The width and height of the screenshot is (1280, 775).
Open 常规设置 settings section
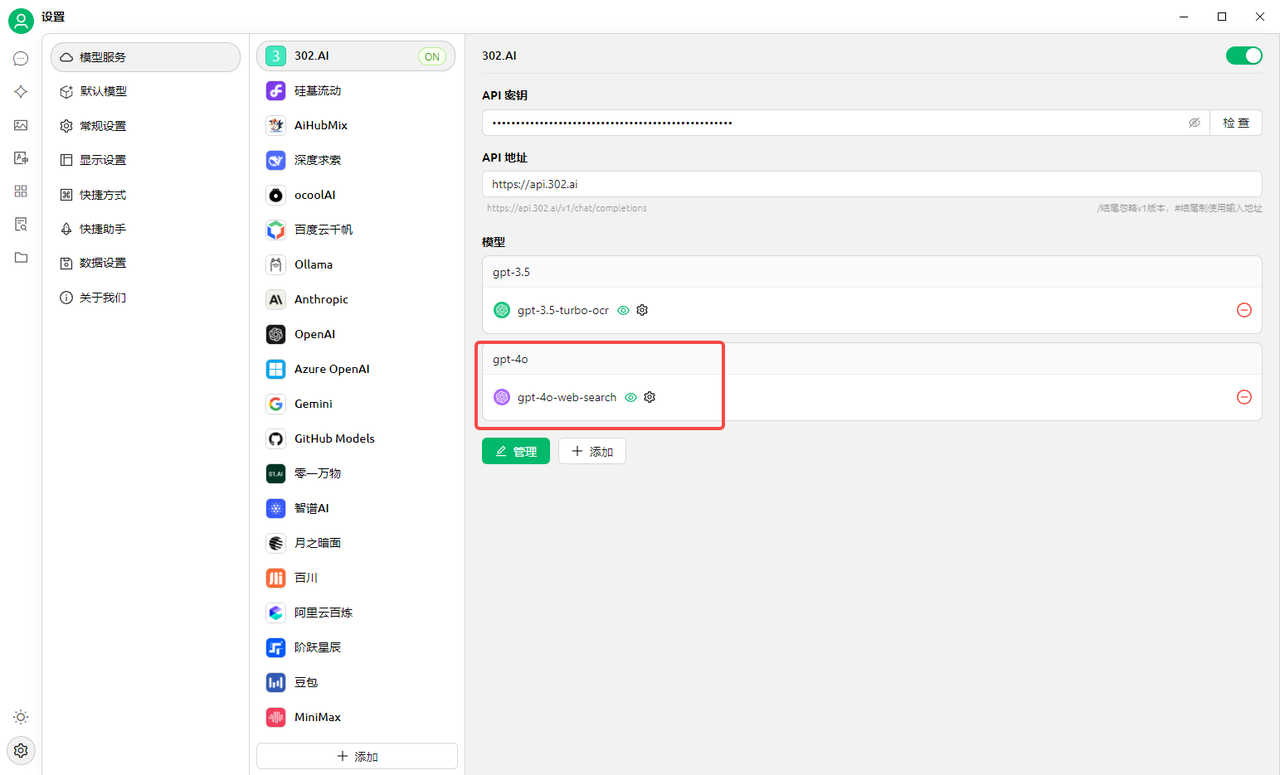146,126
